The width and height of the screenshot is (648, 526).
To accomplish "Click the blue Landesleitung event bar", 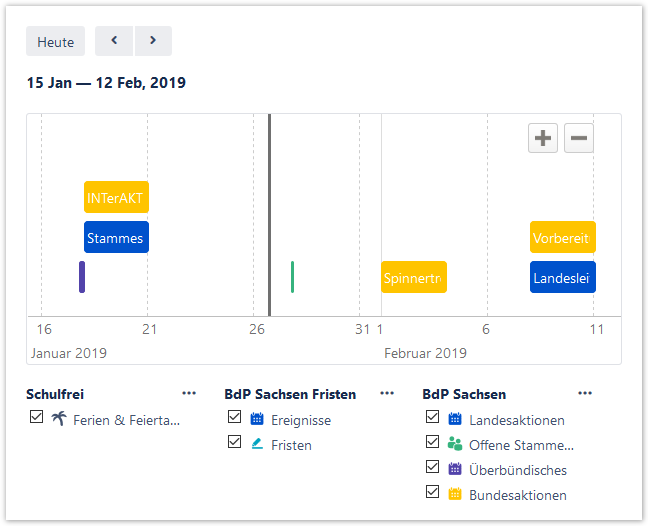I will click(x=563, y=277).
